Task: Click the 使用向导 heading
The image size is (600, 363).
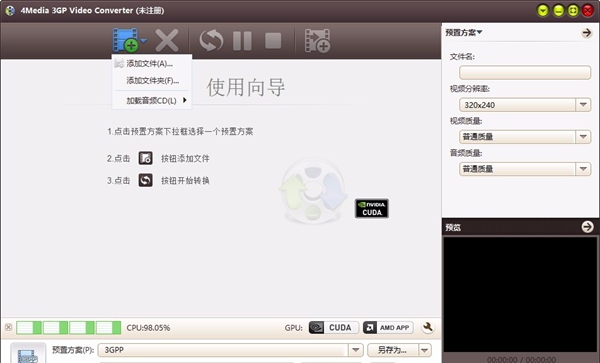Action: [246, 87]
